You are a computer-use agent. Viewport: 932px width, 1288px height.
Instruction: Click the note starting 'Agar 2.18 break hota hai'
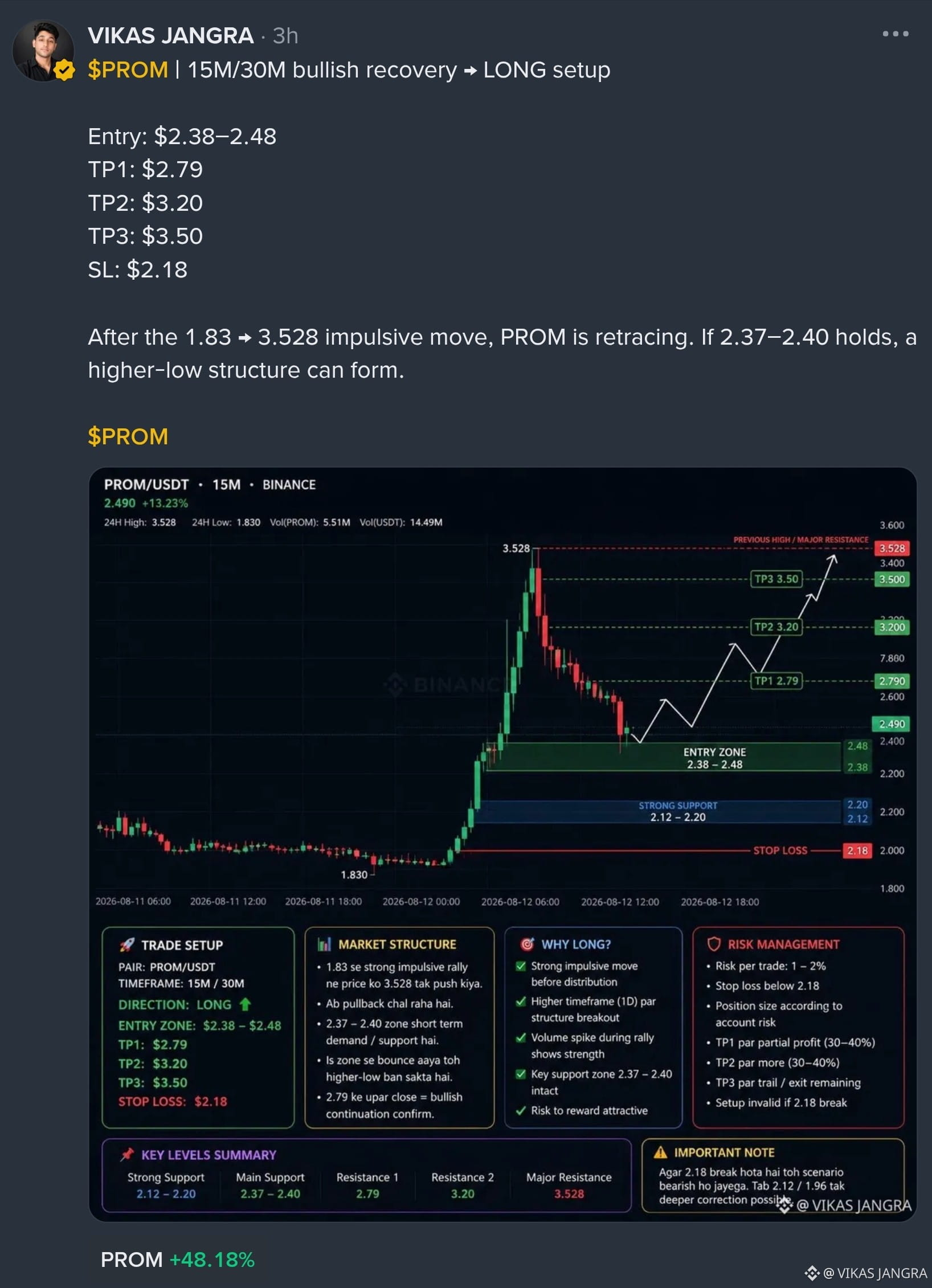coord(752,1186)
